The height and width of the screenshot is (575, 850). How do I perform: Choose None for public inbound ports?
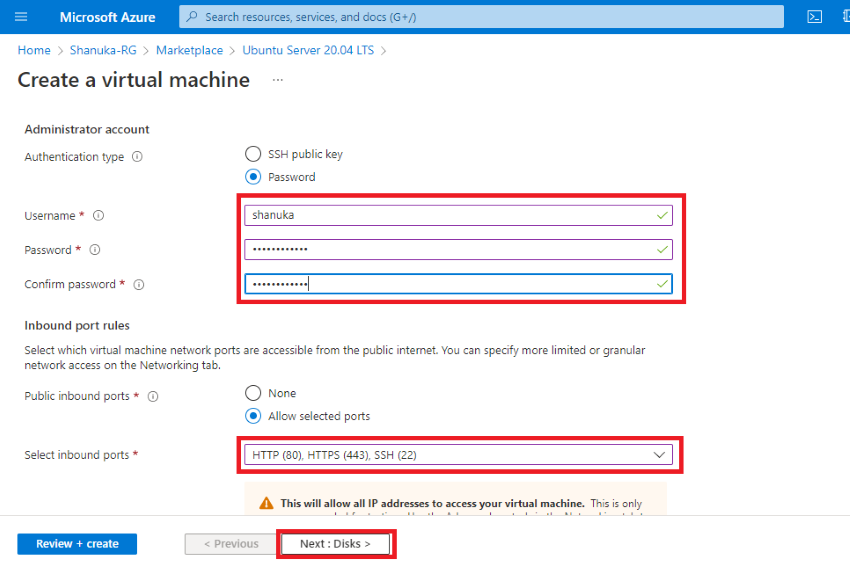[x=253, y=393]
